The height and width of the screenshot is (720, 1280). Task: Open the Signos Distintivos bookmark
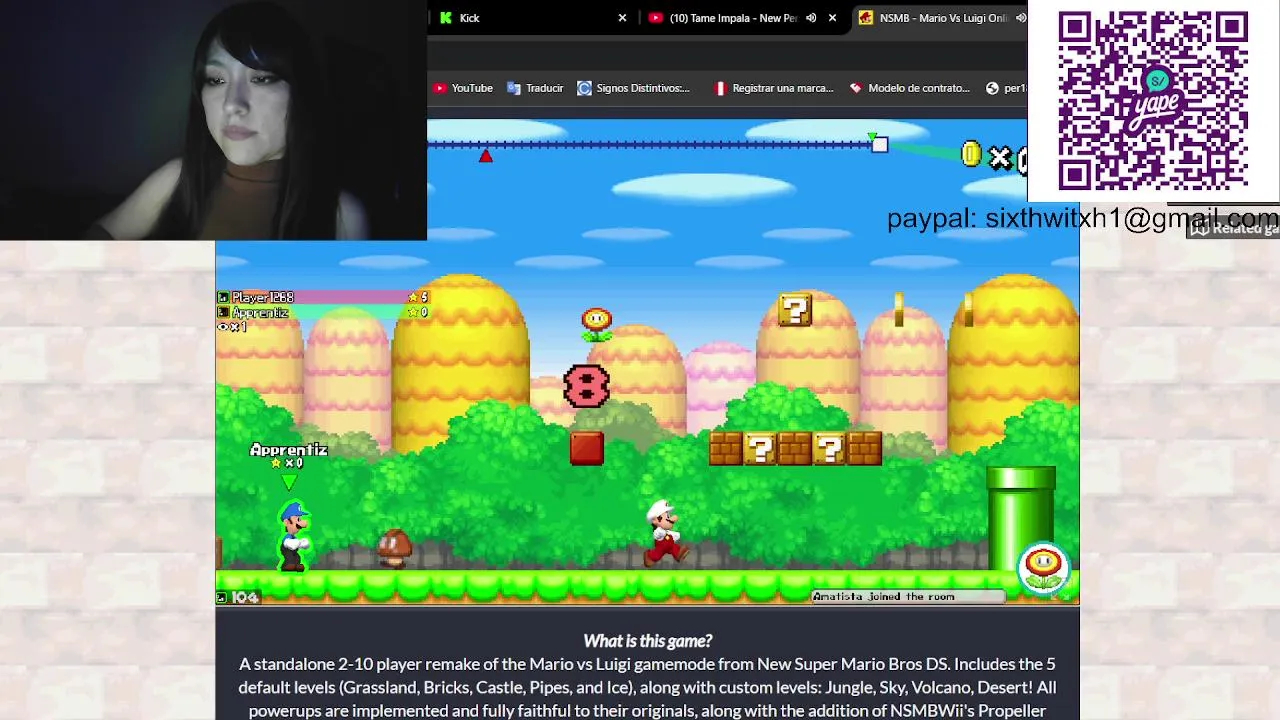pos(634,88)
